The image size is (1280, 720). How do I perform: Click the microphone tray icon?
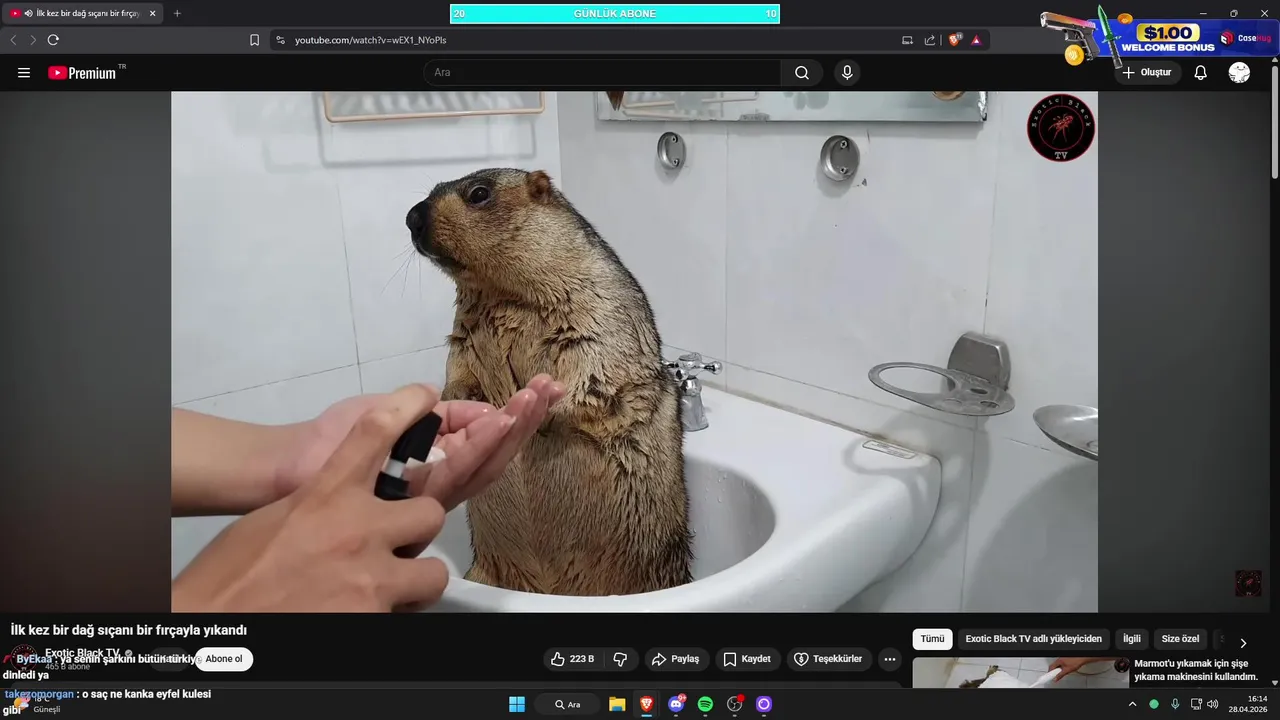click(x=1175, y=704)
